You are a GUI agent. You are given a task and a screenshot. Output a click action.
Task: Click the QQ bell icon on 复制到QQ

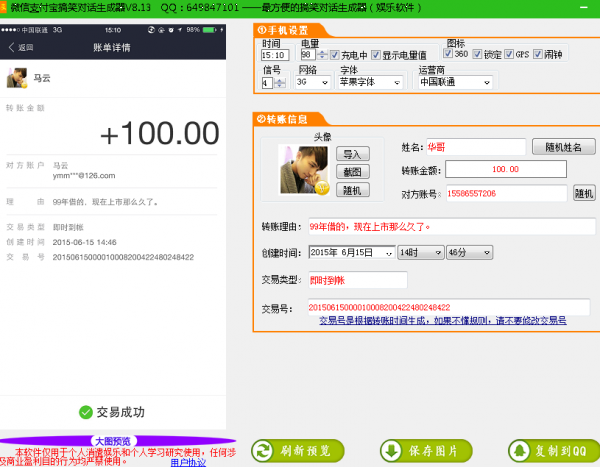tap(519, 451)
